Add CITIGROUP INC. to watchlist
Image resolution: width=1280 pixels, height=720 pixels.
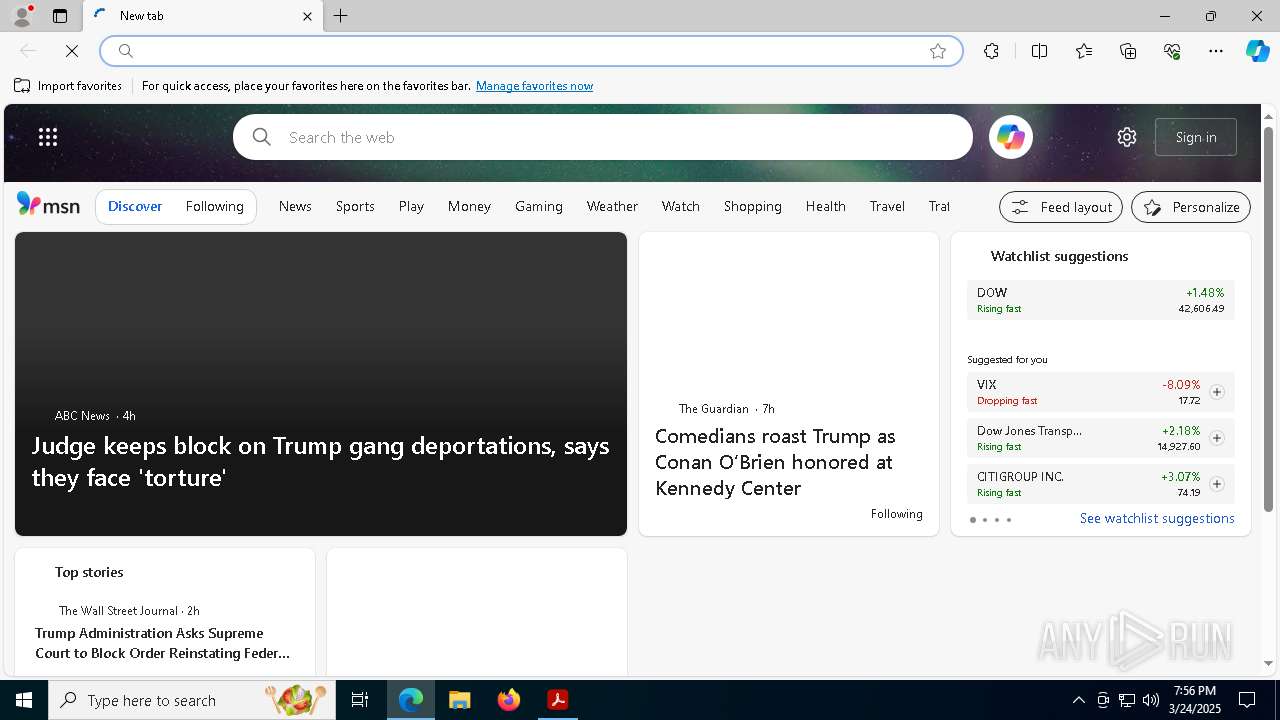tap(1216, 484)
